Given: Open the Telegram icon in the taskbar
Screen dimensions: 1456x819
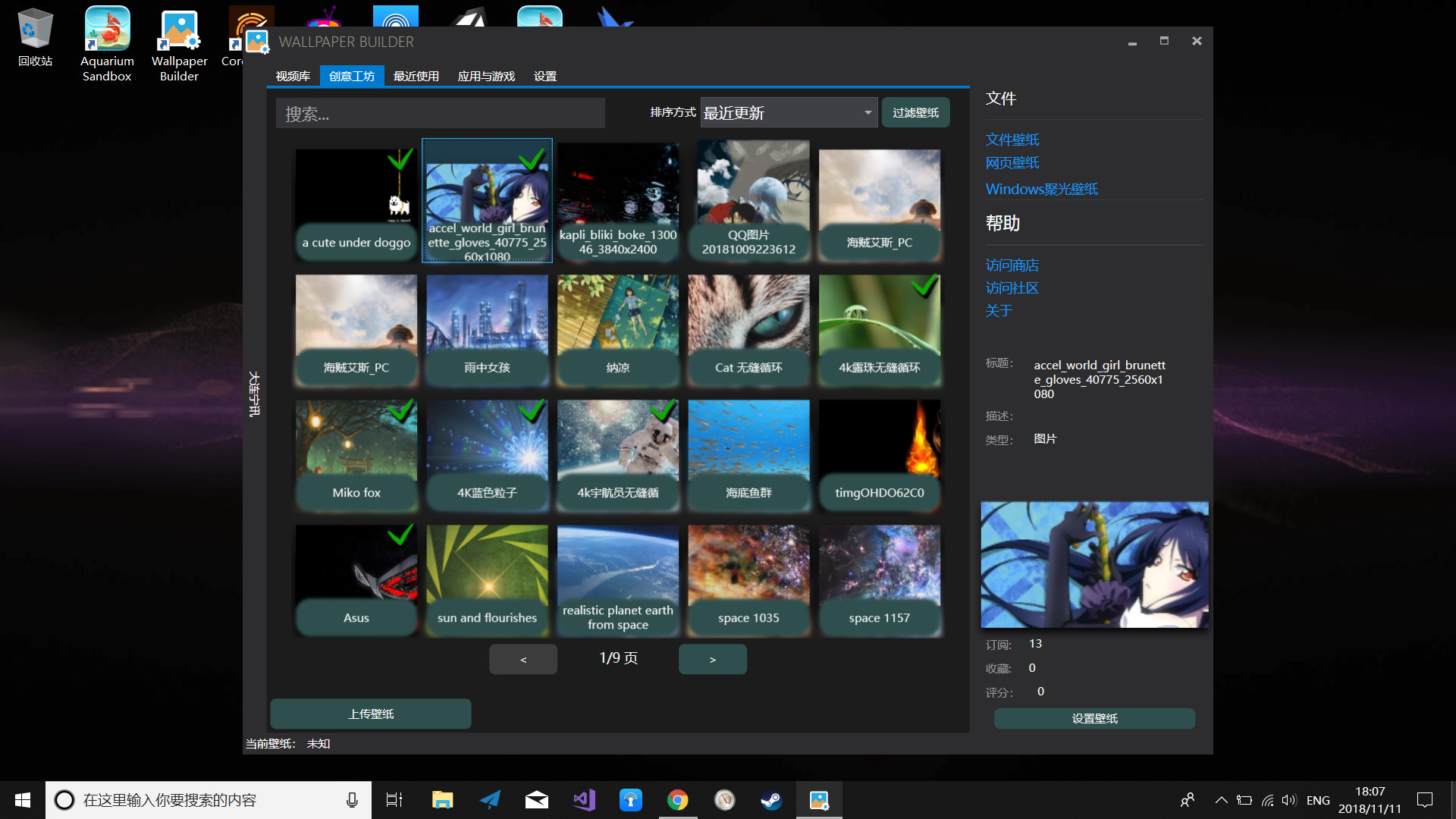Looking at the screenshot, I should (489, 799).
